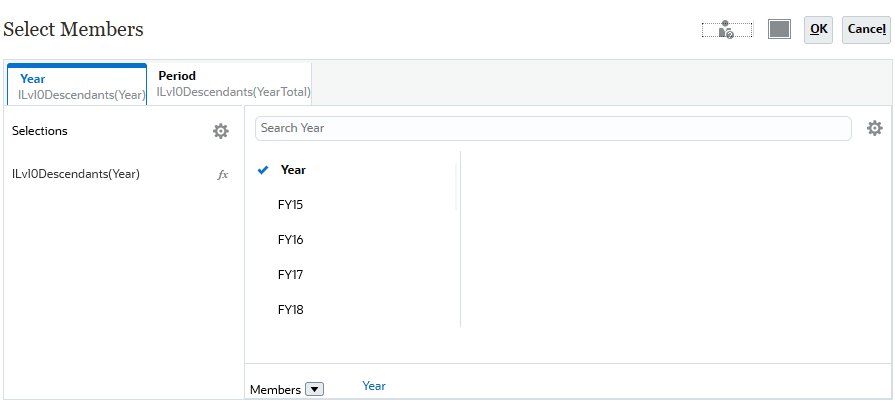
Task: Focus the Search Year input field
Action: tap(553, 128)
